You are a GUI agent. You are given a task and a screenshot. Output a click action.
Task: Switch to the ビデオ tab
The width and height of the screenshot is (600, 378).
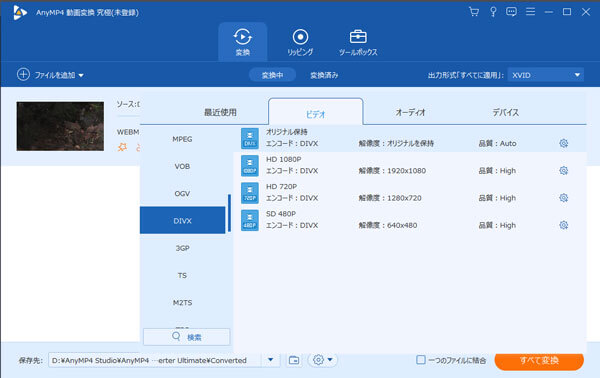315,112
